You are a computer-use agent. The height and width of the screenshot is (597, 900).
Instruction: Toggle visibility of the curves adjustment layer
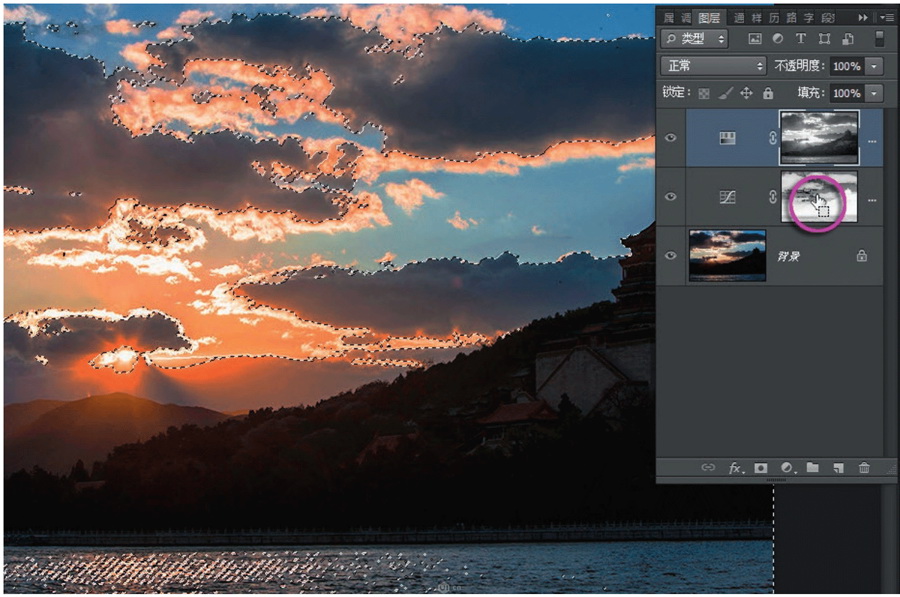[x=670, y=197]
